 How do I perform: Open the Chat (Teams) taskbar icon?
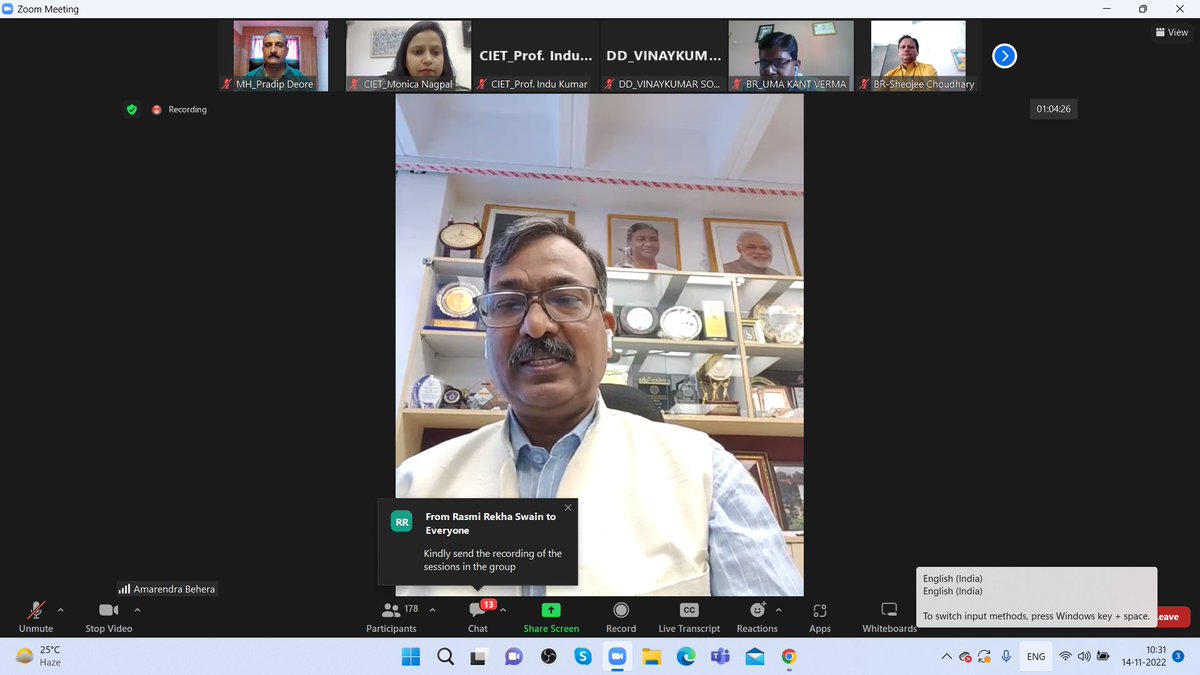pyautogui.click(x=514, y=657)
